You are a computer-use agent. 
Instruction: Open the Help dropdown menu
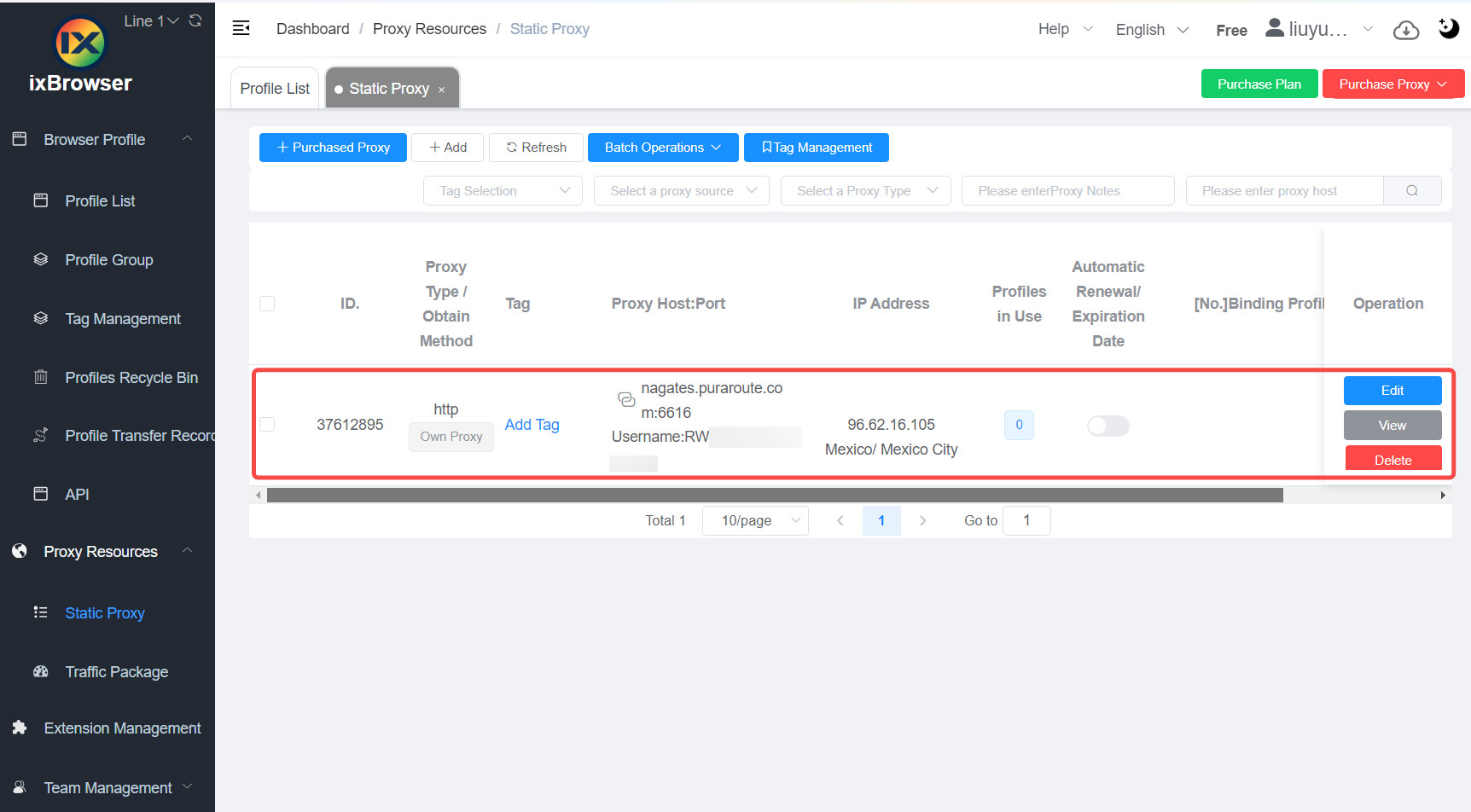1065,29
